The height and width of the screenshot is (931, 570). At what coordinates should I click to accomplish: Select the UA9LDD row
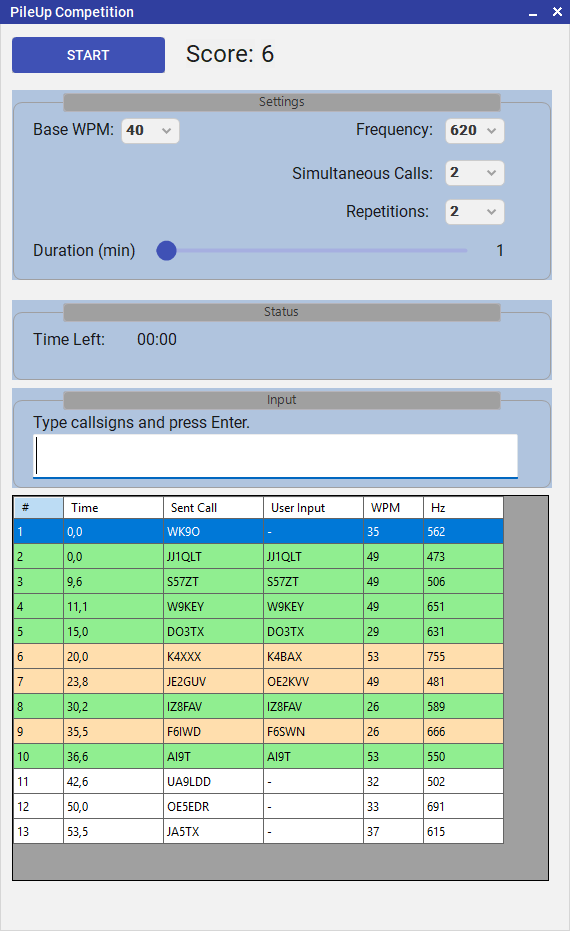coord(258,781)
